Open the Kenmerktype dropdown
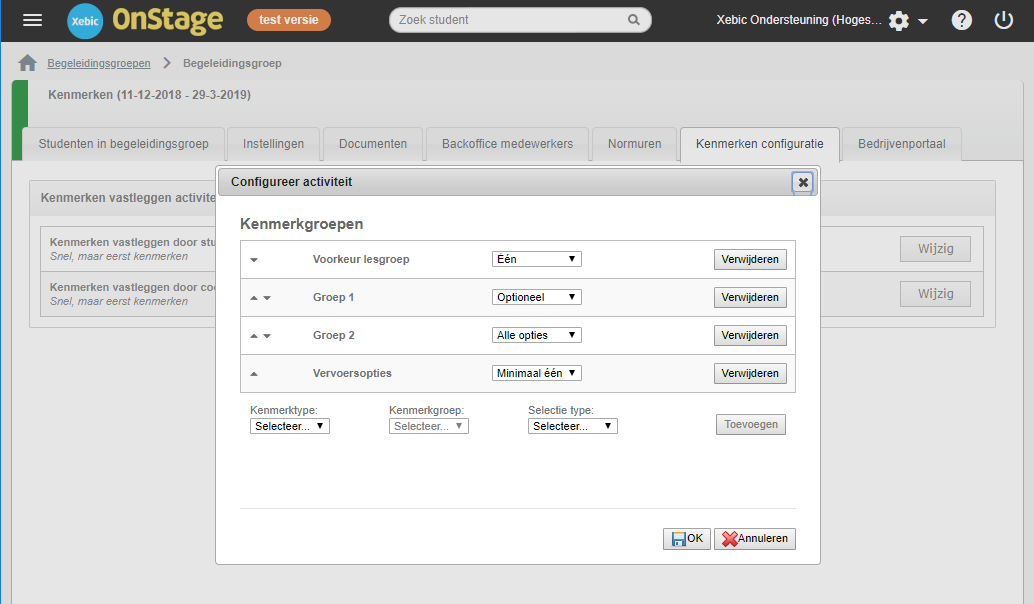The image size is (1034, 604). pyautogui.click(x=289, y=426)
